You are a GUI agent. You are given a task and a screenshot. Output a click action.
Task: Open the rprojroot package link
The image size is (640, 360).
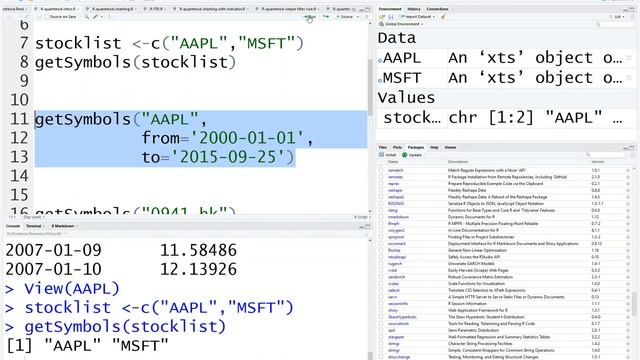coord(396,237)
